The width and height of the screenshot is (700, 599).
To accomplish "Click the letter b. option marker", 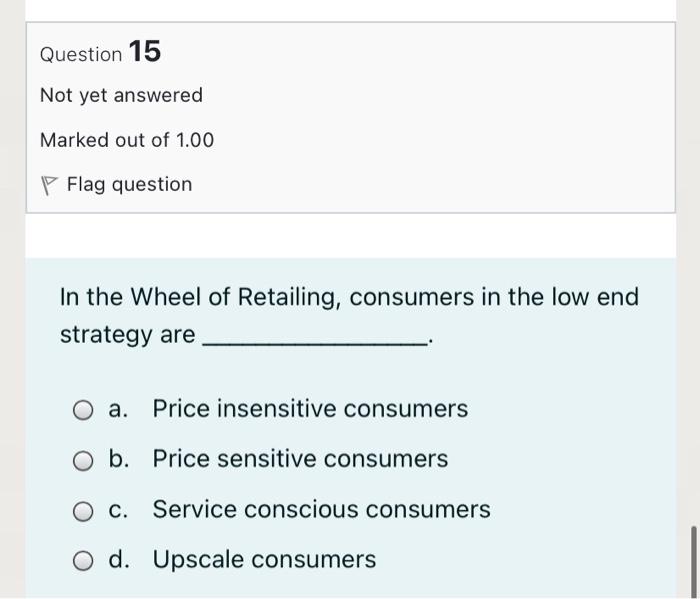I will [x=119, y=459].
